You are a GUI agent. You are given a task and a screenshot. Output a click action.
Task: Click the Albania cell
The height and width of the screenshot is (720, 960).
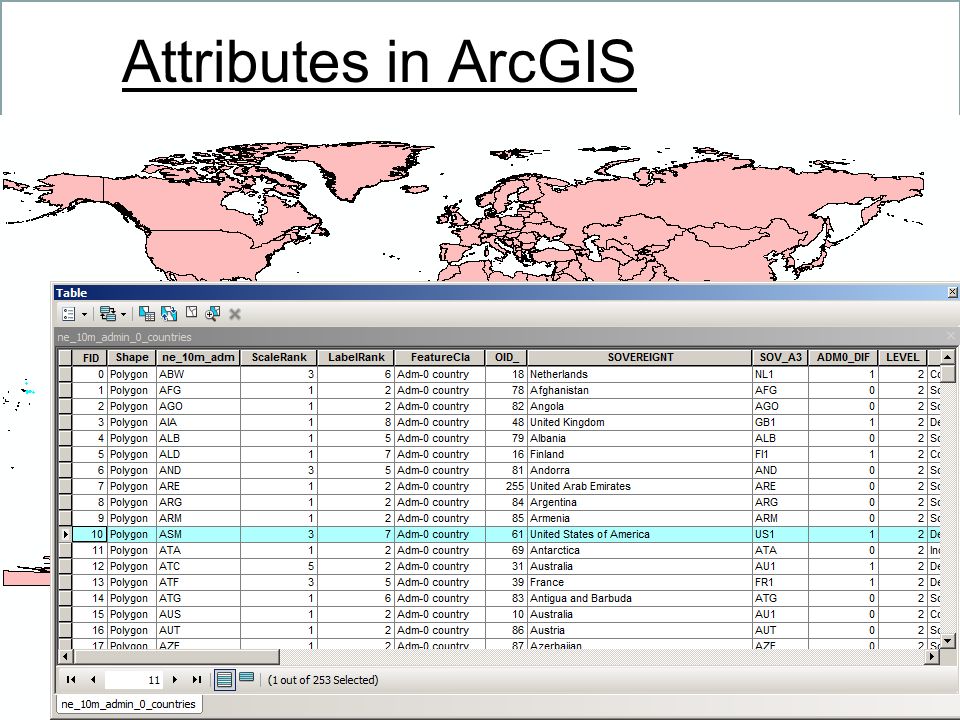(x=639, y=438)
